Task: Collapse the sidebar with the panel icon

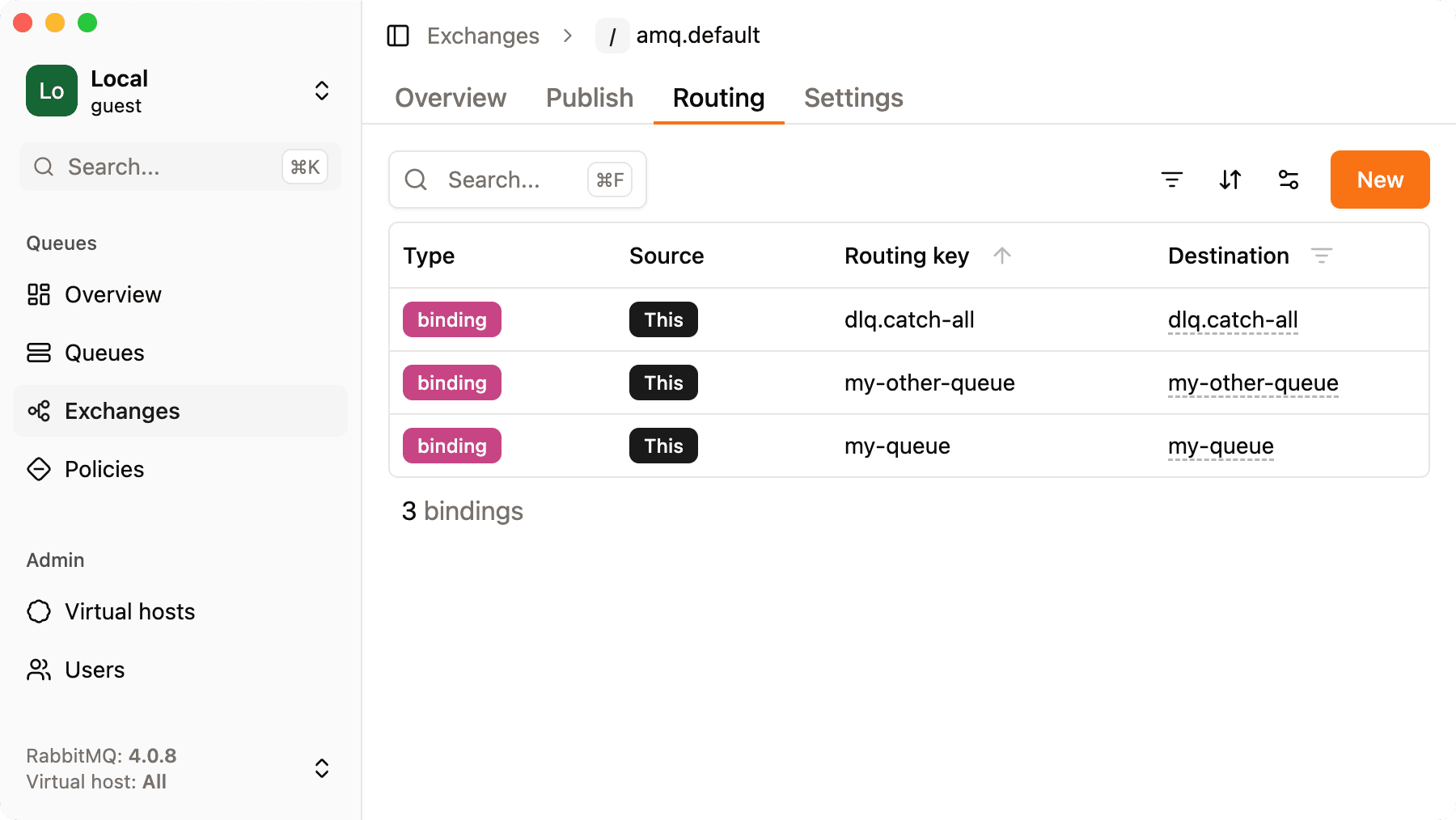Action: 398,36
